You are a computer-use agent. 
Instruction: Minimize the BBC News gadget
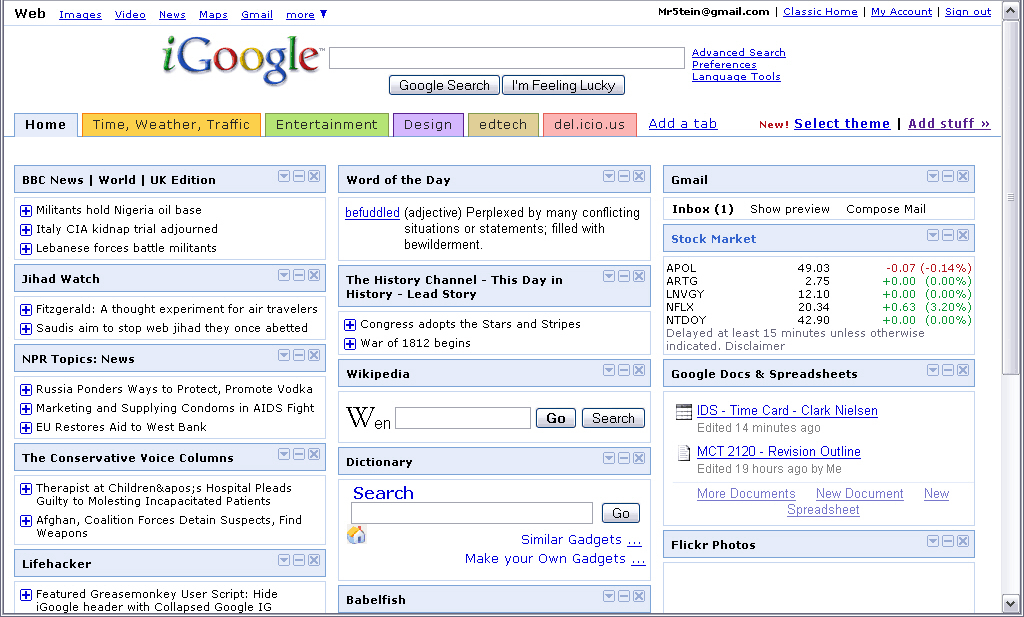click(x=299, y=176)
